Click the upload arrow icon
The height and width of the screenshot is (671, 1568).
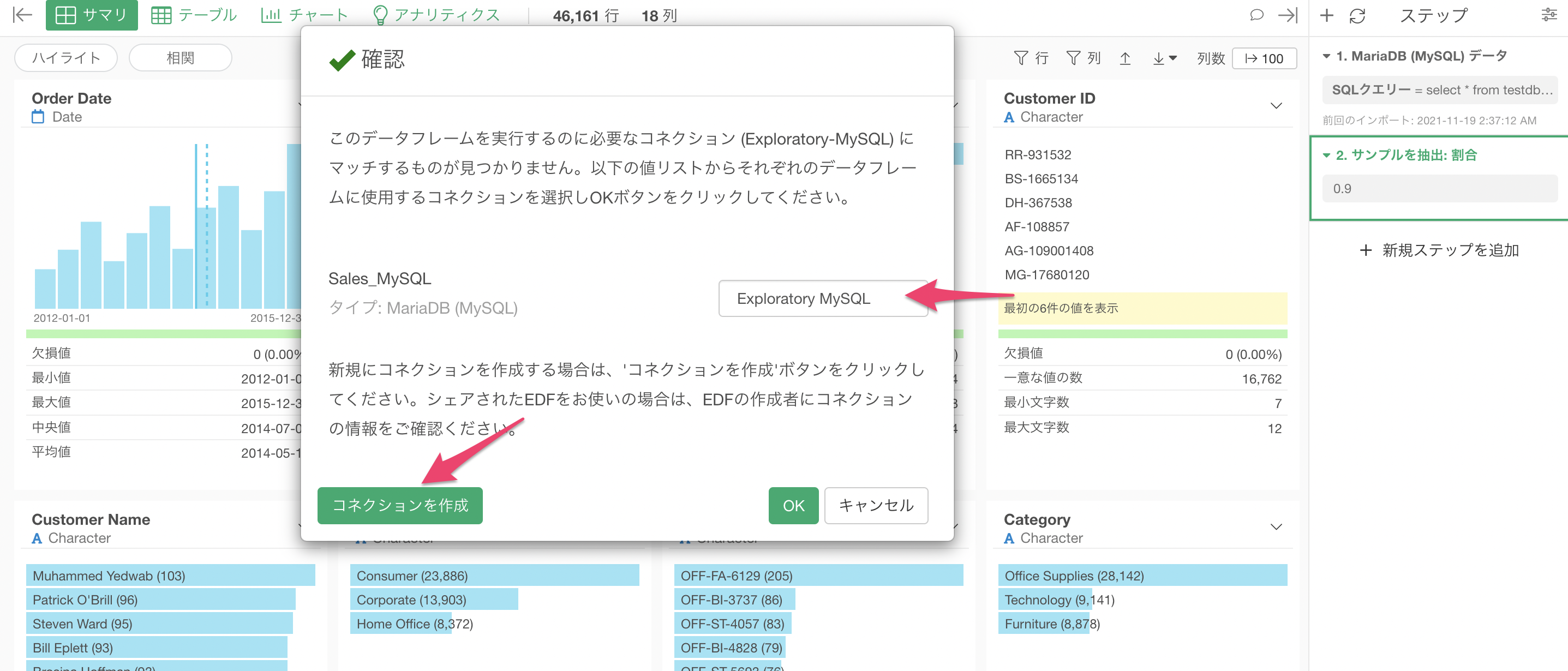point(1125,58)
